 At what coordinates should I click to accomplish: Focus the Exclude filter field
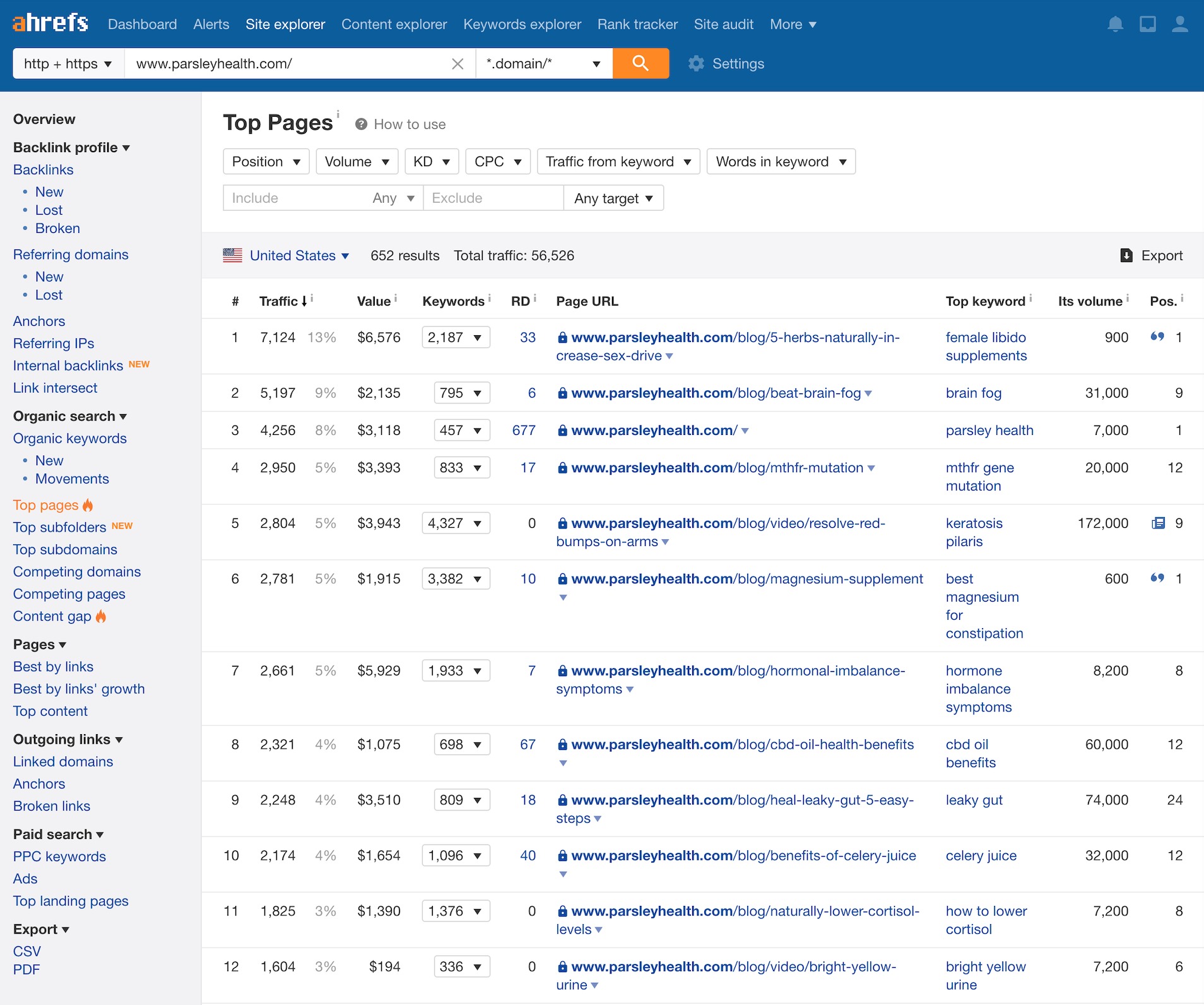point(493,198)
